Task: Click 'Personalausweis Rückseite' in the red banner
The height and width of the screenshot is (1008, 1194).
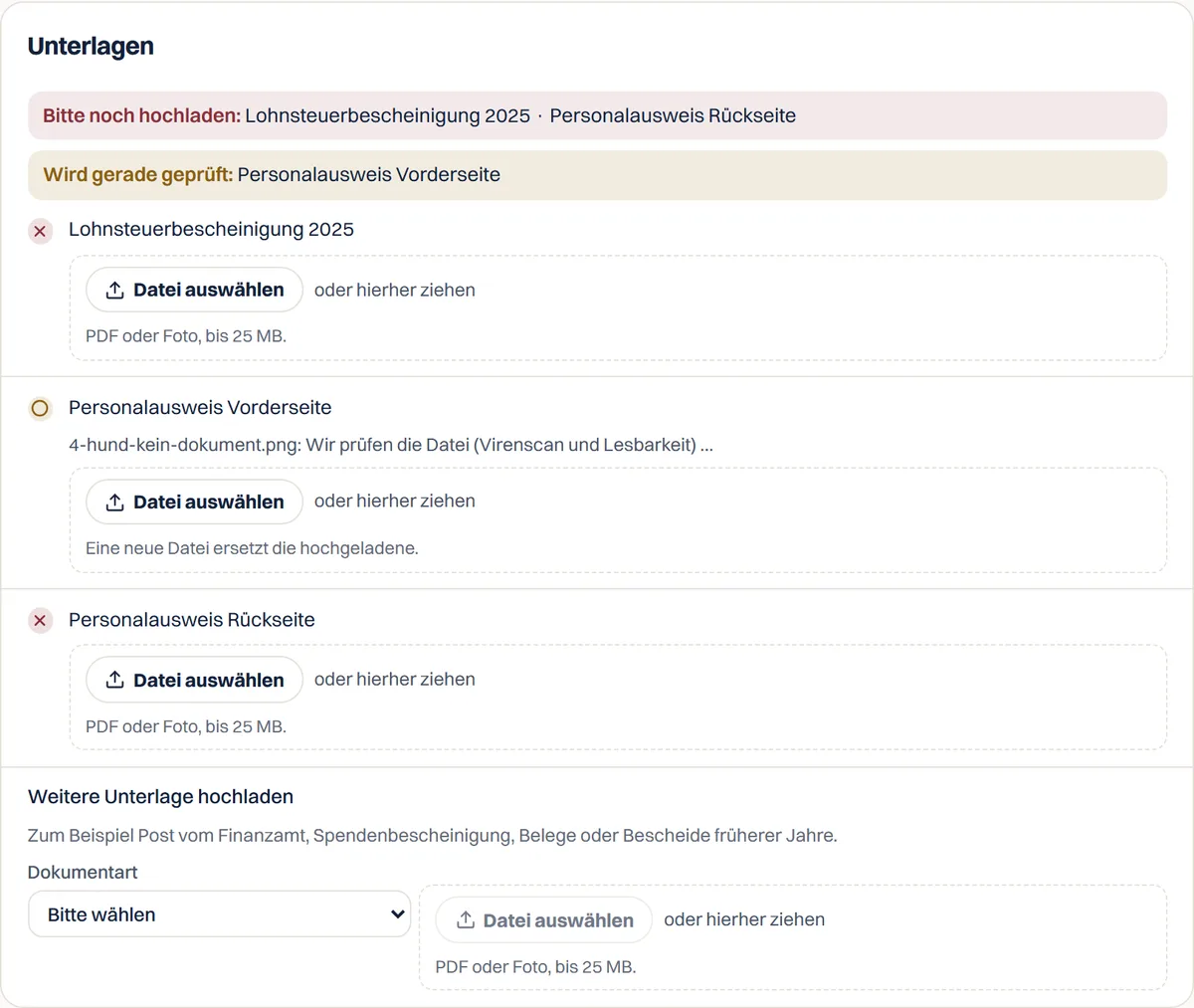Action: 673,115
